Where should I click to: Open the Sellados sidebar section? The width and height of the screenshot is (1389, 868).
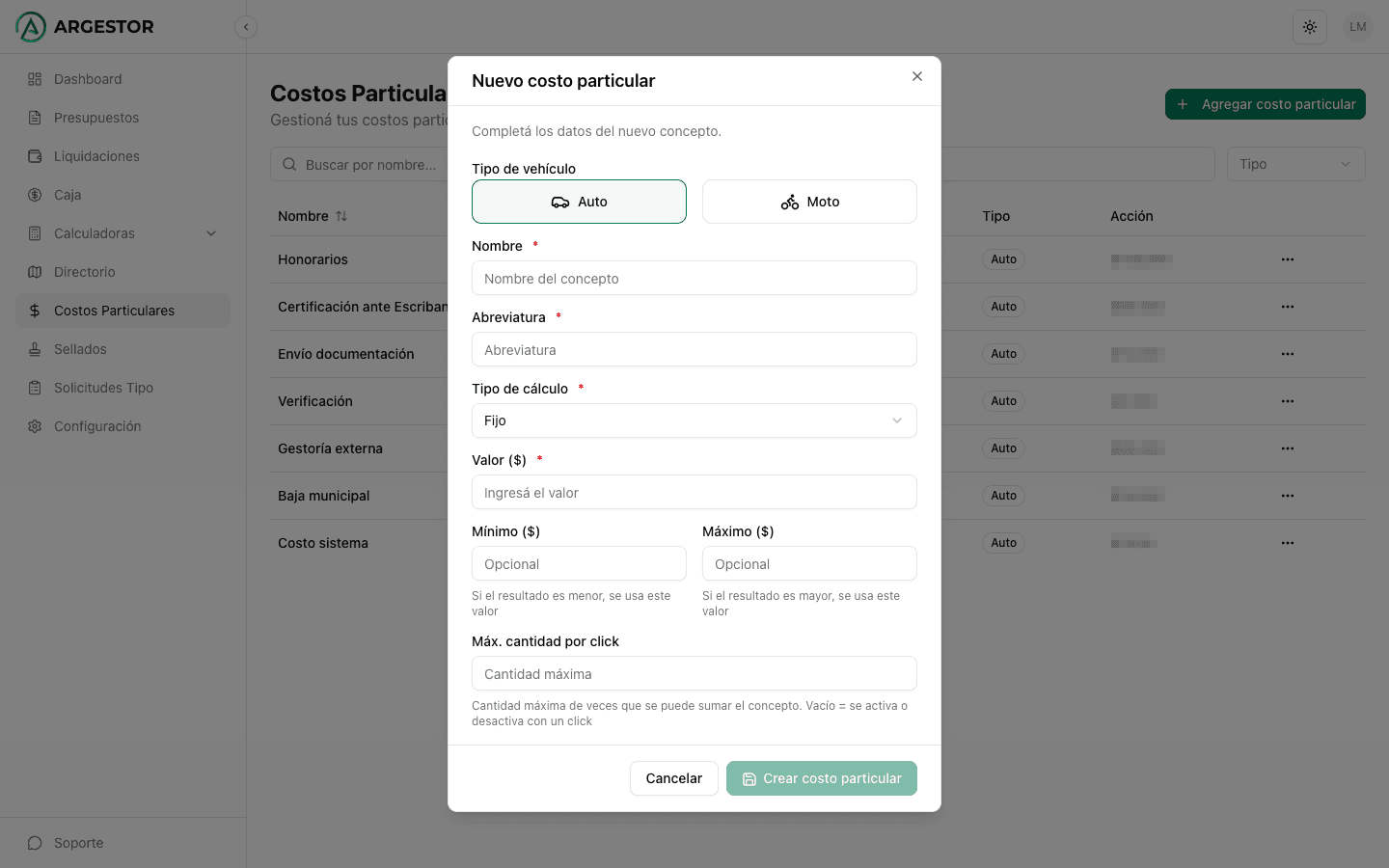tap(80, 349)
